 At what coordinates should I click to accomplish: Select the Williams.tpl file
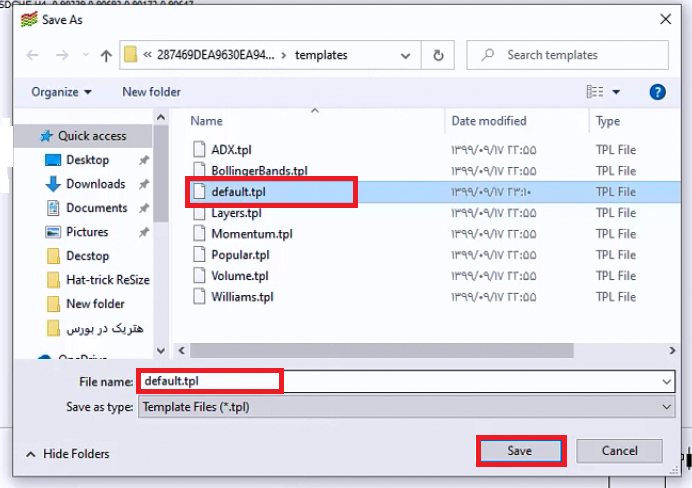[x=242, y=297]
